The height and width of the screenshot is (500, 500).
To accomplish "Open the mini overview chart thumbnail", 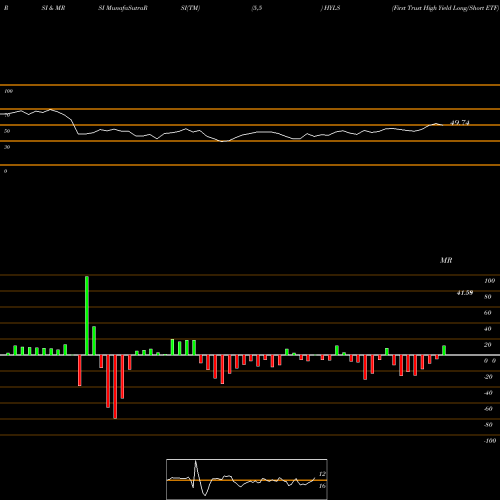I will [247, 479].
